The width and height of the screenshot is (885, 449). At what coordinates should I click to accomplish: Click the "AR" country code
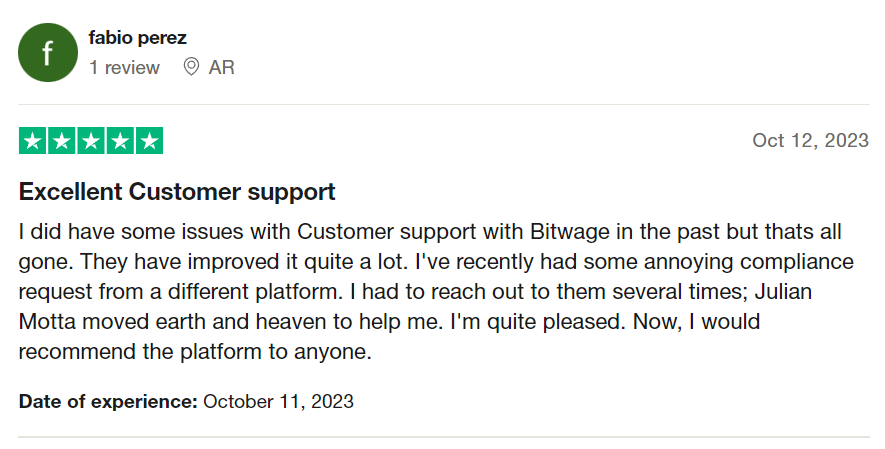[221, 68]
